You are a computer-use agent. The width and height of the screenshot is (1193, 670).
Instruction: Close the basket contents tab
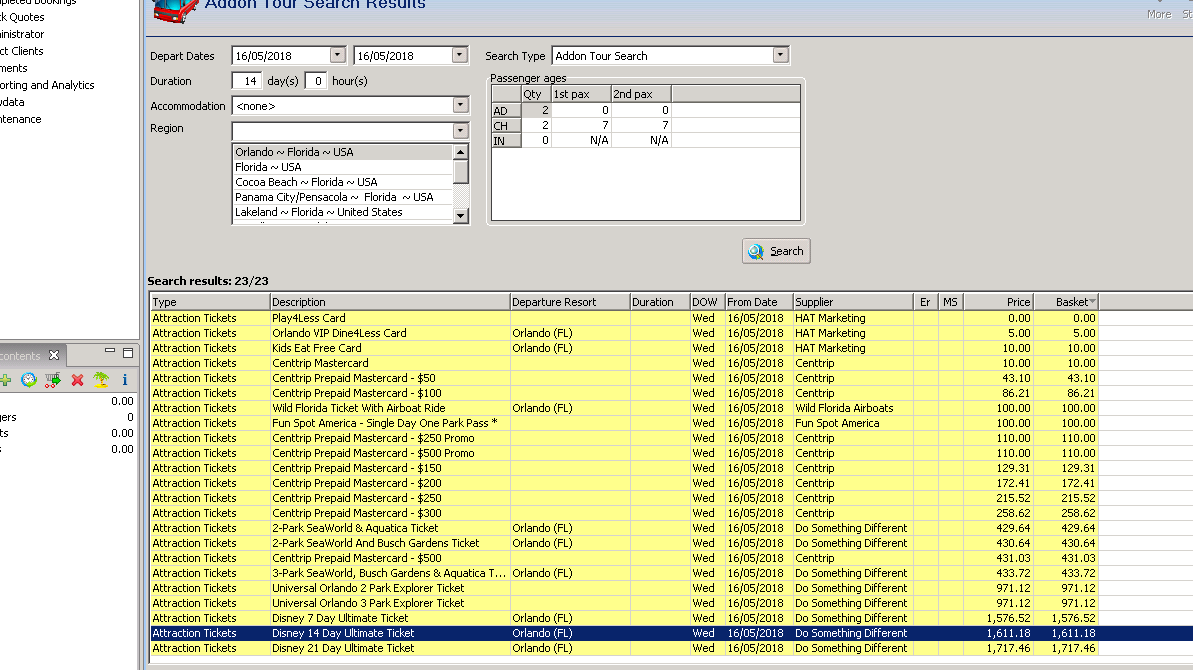[x=54, y=355]
